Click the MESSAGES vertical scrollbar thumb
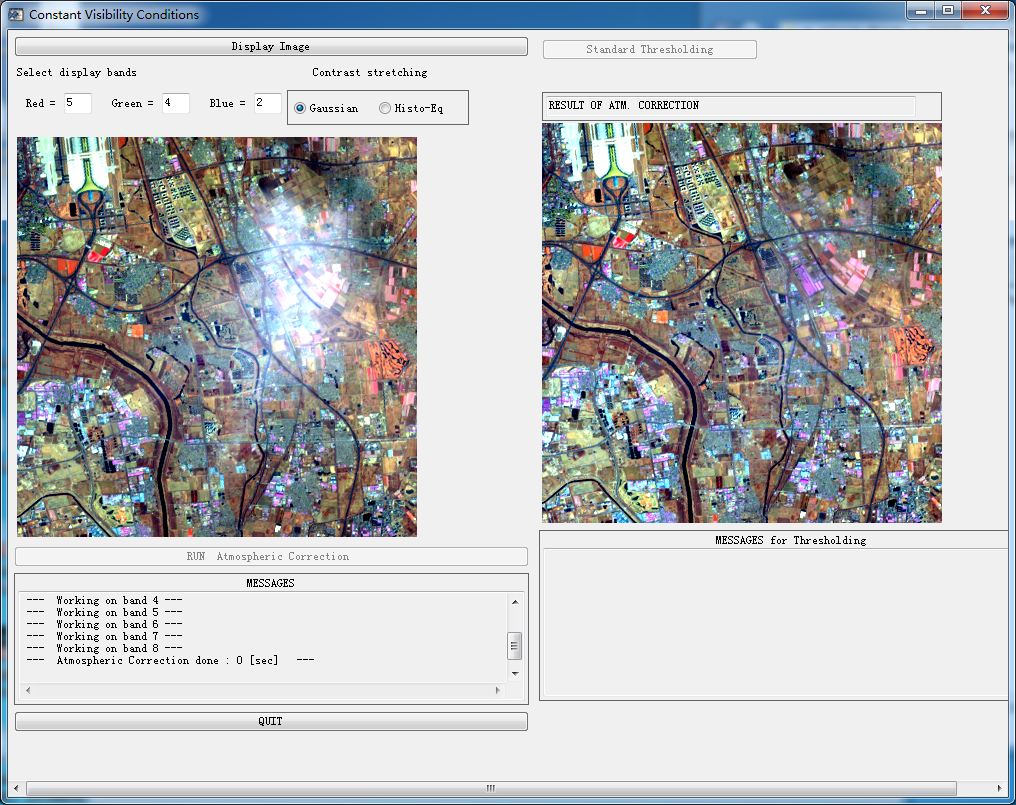 pyautogui.click(x=515, y=645)
